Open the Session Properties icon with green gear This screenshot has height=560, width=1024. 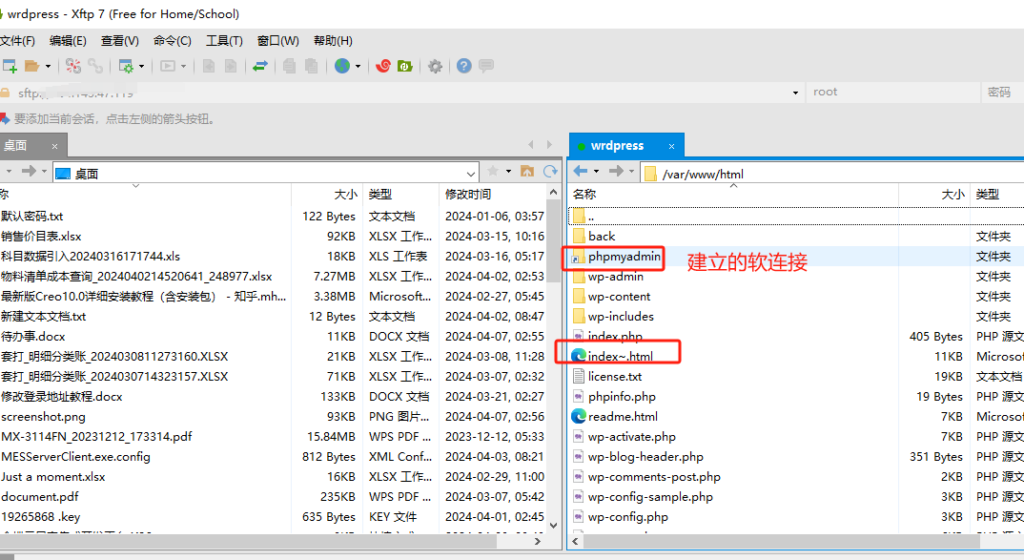[125, 66]
